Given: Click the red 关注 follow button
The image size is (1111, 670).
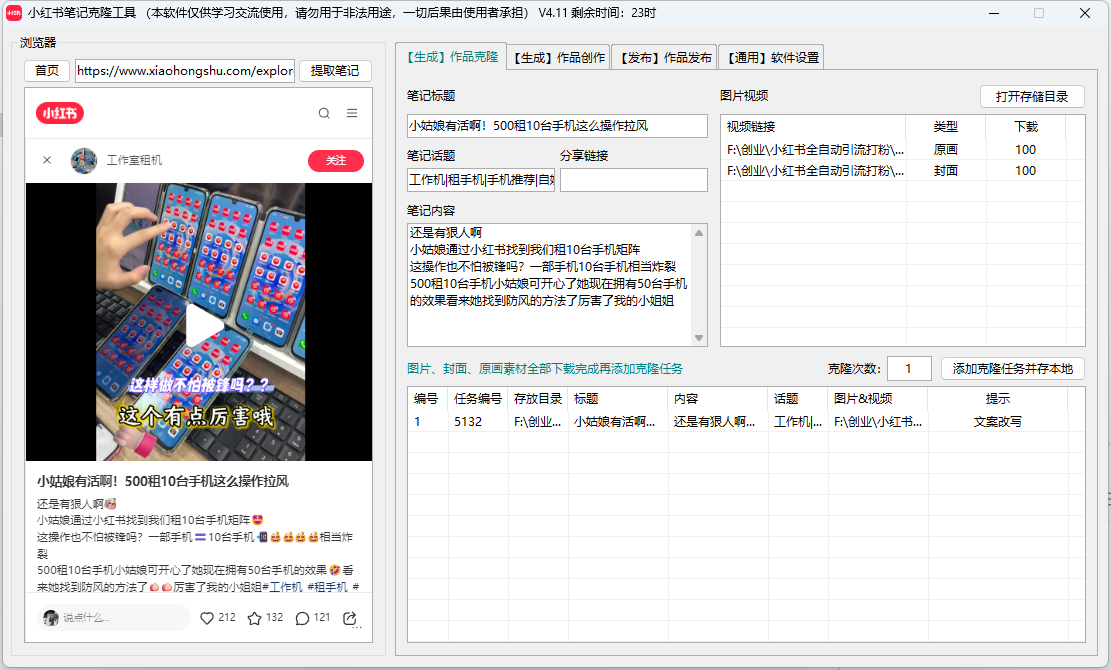Looking at the screenshot, I should click(x=336, y=161).
